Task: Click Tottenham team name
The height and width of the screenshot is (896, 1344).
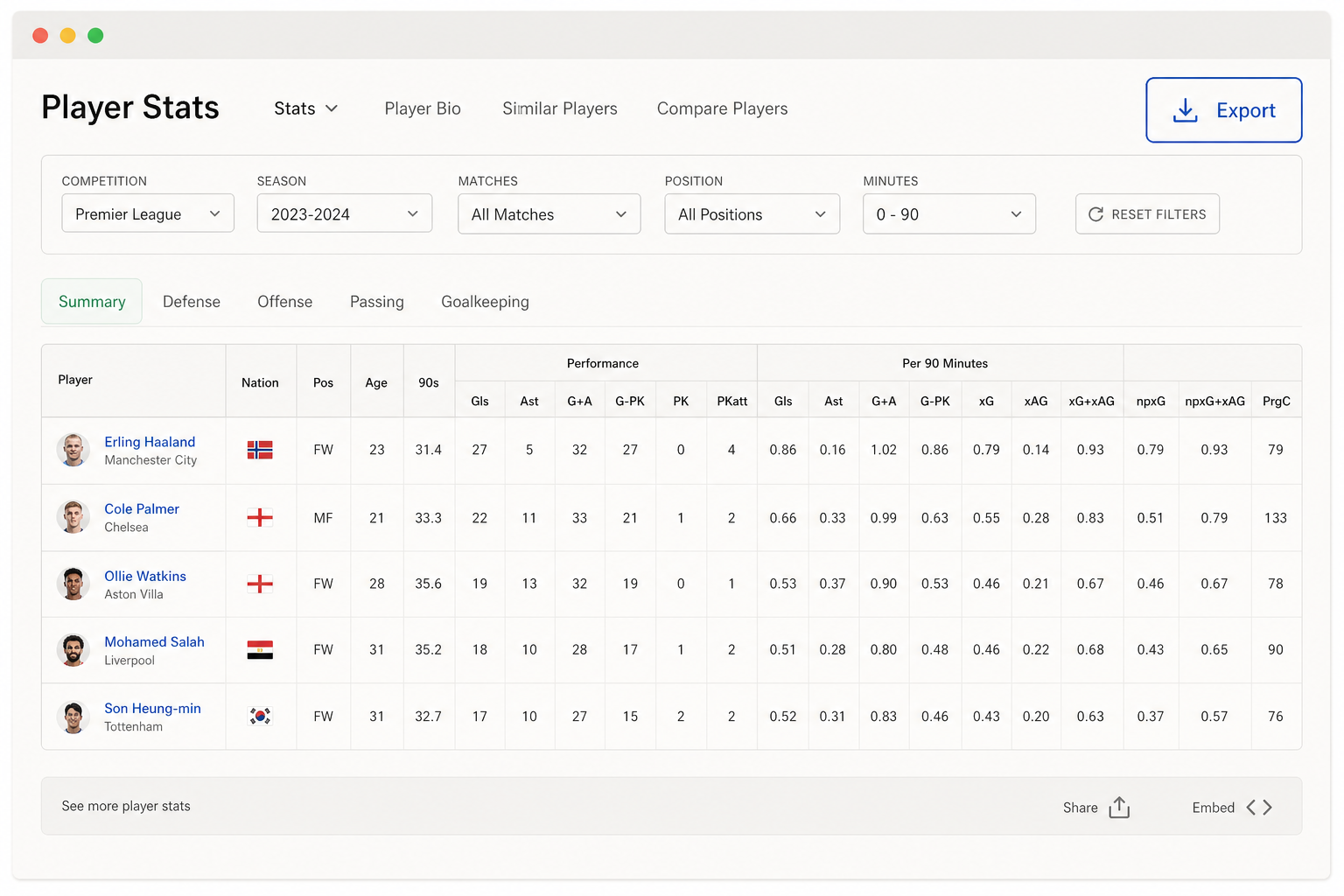Action: pyautogui.click(x=133, y=726)
